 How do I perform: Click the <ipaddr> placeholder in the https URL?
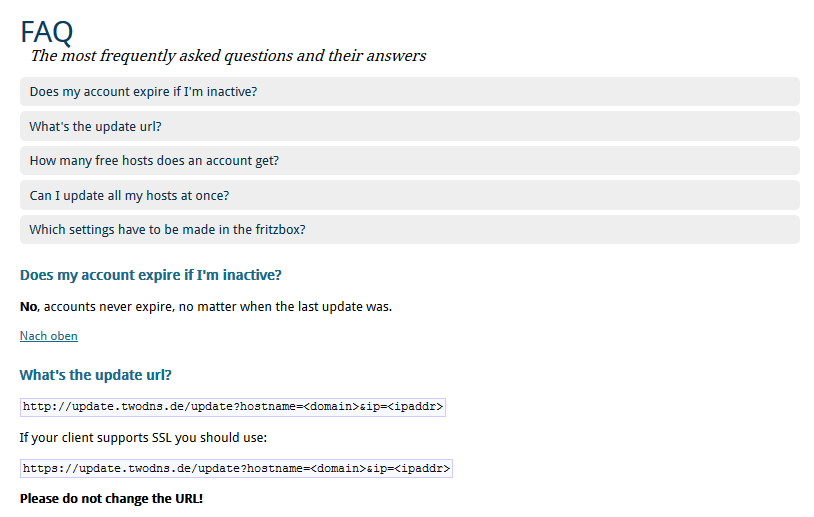422,469
